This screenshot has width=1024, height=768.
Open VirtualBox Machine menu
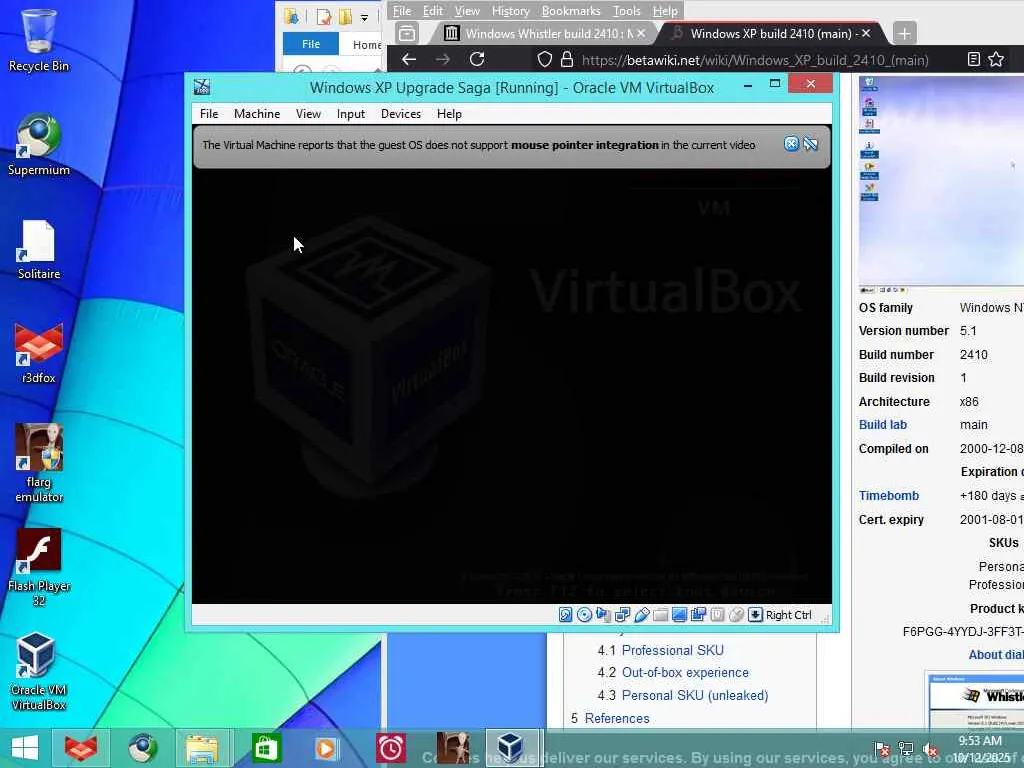257,114
